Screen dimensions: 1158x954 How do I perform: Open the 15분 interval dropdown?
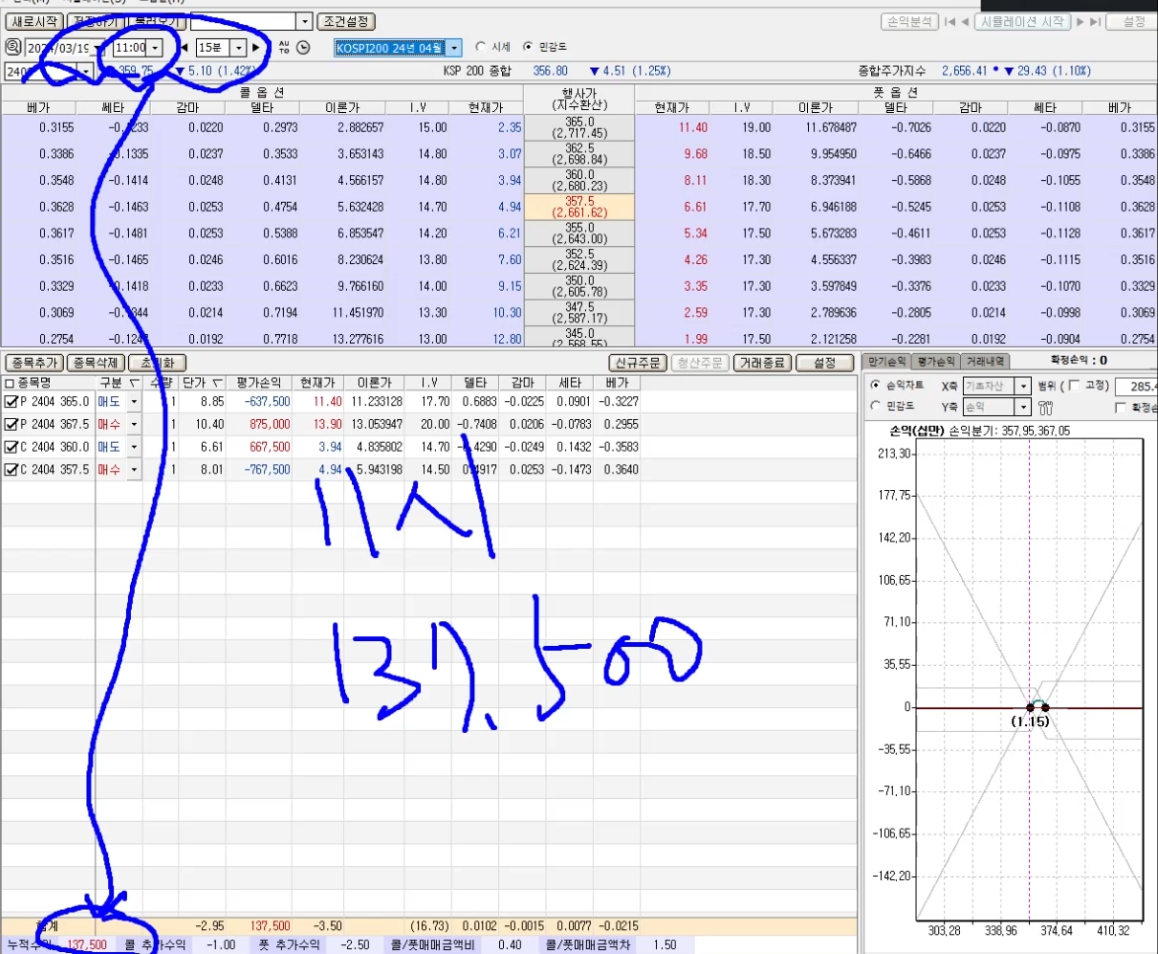tap(238, 47)
